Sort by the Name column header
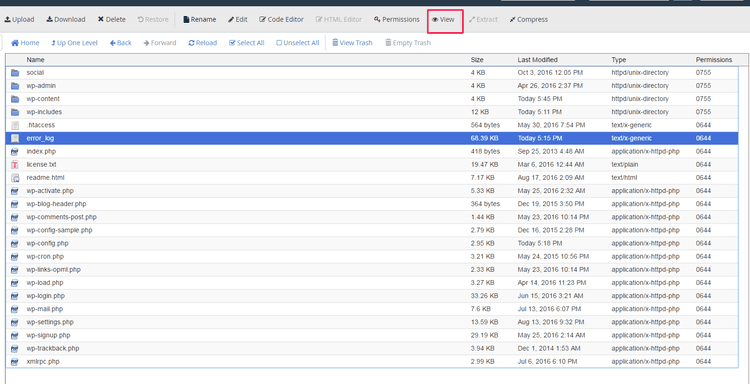The width and height of the screenshot is (750, 384). pyautogui.click(x=35, y=60)
